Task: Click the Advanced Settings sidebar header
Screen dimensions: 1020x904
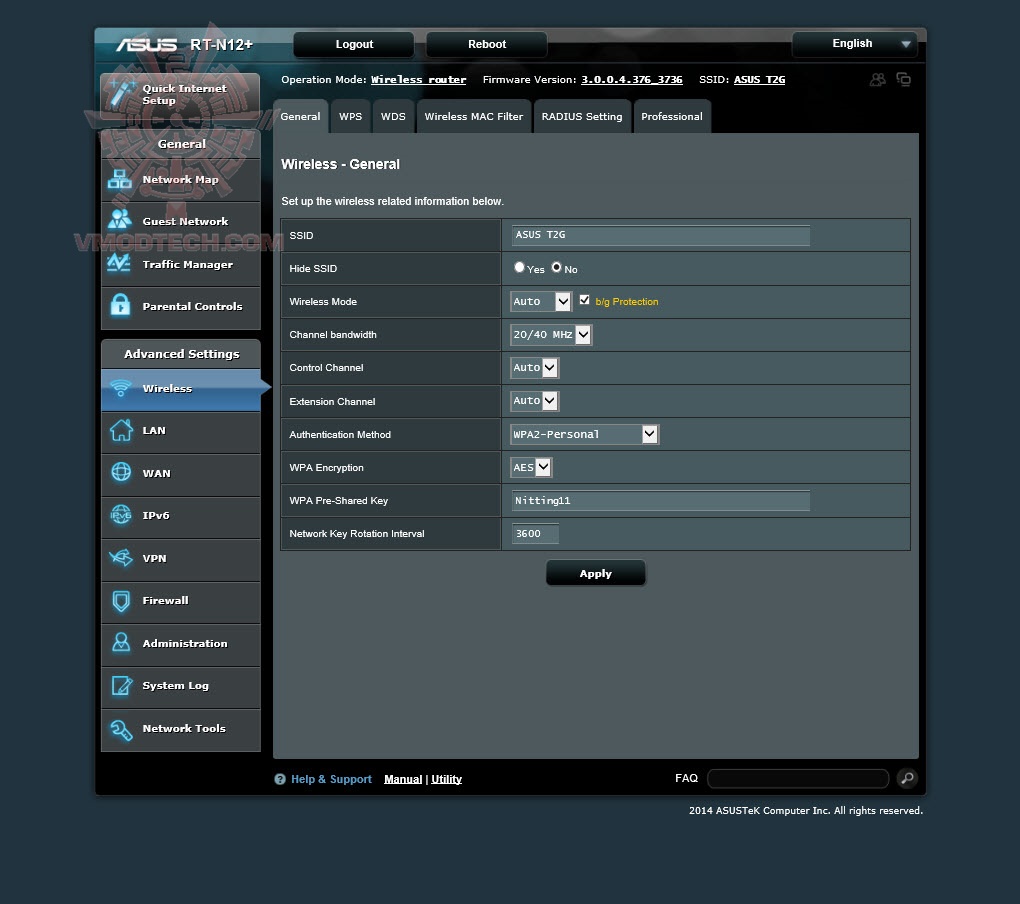Action: coord(181,354)
